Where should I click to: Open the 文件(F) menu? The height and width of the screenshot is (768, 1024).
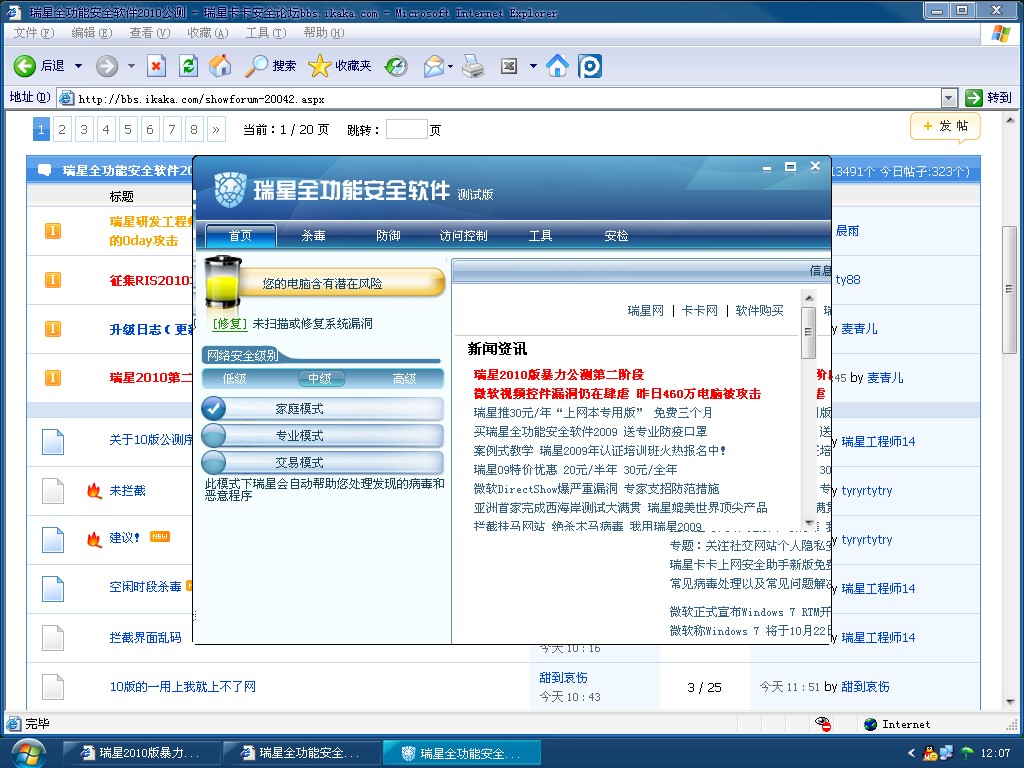[x=34, y=33]
